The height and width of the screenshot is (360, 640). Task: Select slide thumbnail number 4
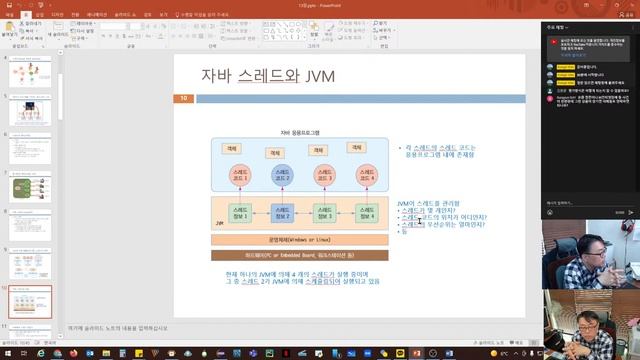30,72
